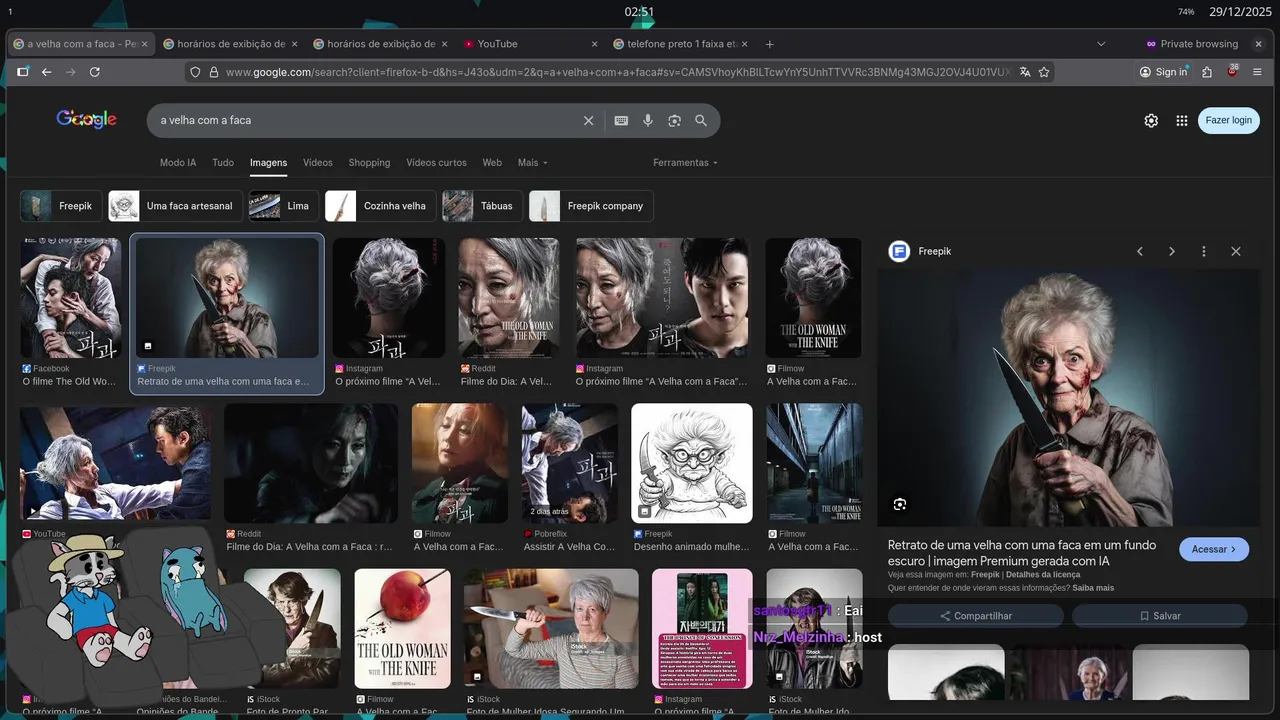Switch to telefone preto 1 faixa tab
Viewport: 1280px width, 720px height.
(681, 44)
